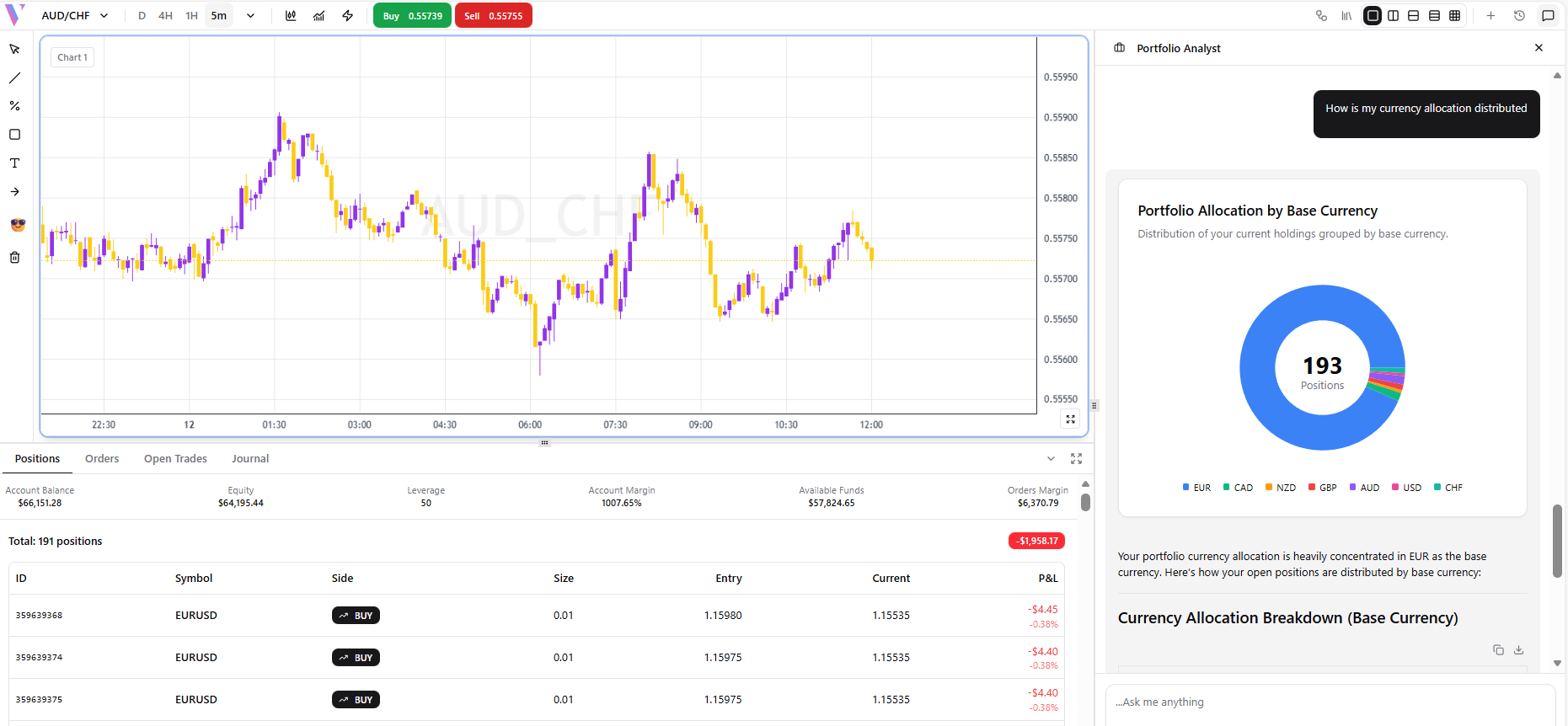This screenshot has height=726, width=1568.
Task: Click the trash icon to delete drawings
Action: (x=14, y=258)
